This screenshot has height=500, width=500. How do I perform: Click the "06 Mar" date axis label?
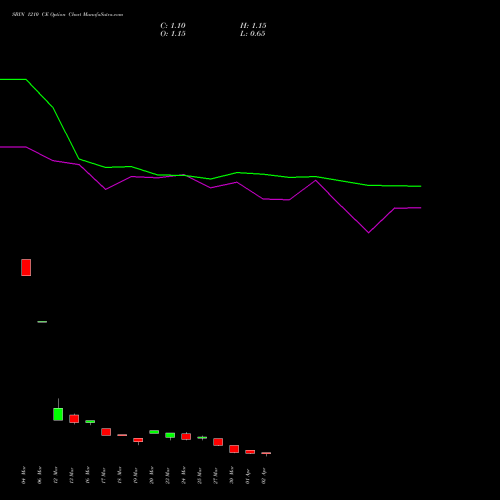pos(39,475)
